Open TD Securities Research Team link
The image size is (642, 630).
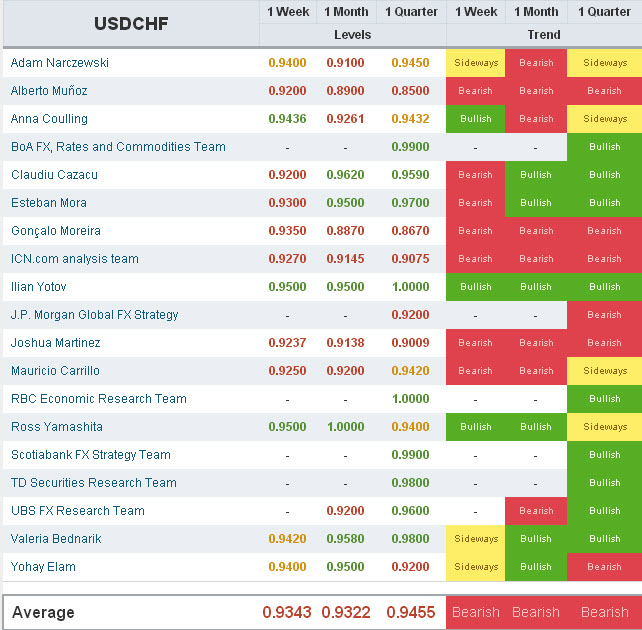pos(94,483)
